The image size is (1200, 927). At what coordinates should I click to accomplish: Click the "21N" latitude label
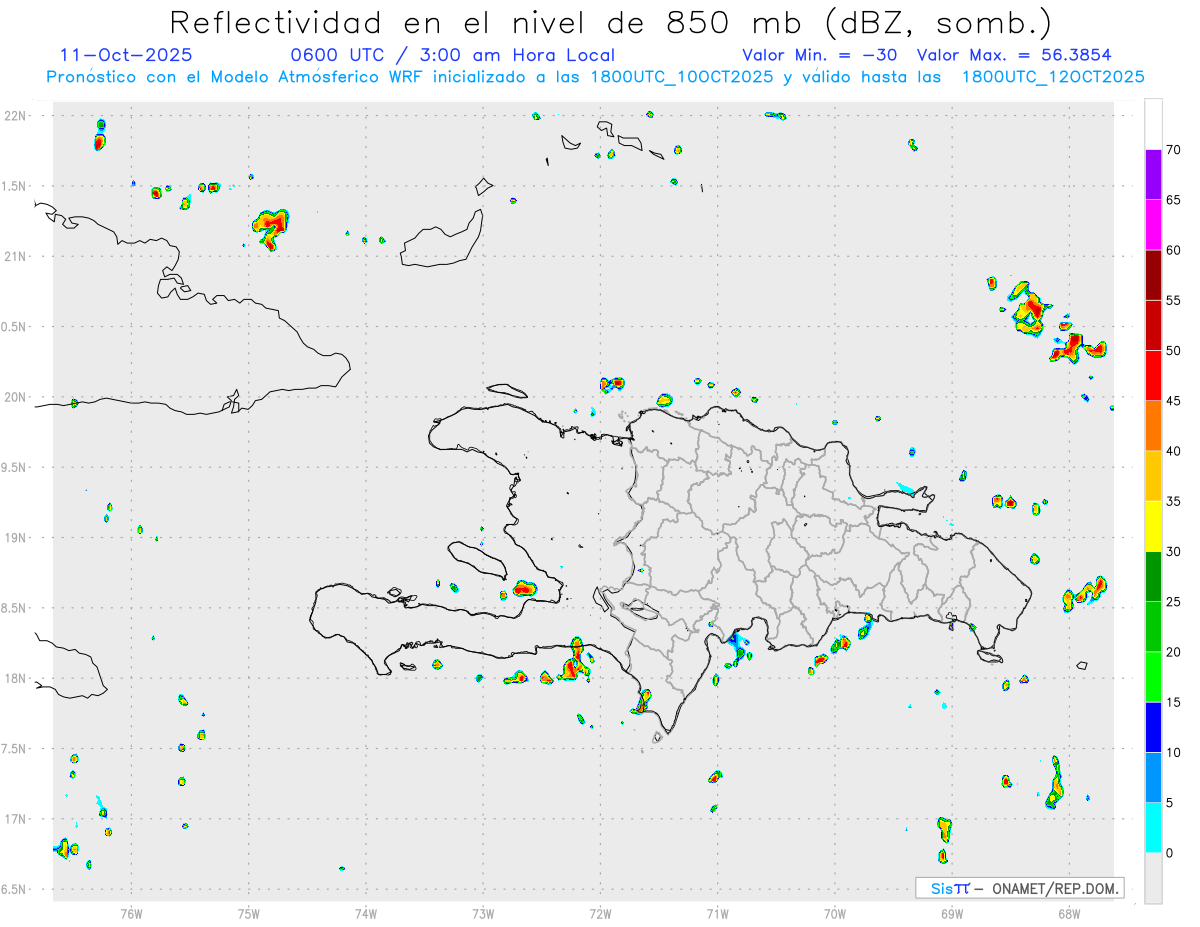pyautogui.click(x=16, y=256)
